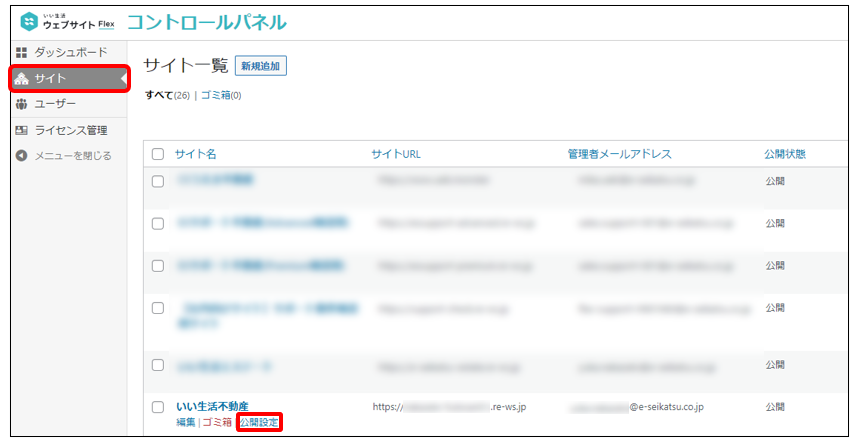Image resolution: width=858 pixels, height=442 pixels.
Task: Check the box for いい生活不動産 row
Action: (158, 407)
